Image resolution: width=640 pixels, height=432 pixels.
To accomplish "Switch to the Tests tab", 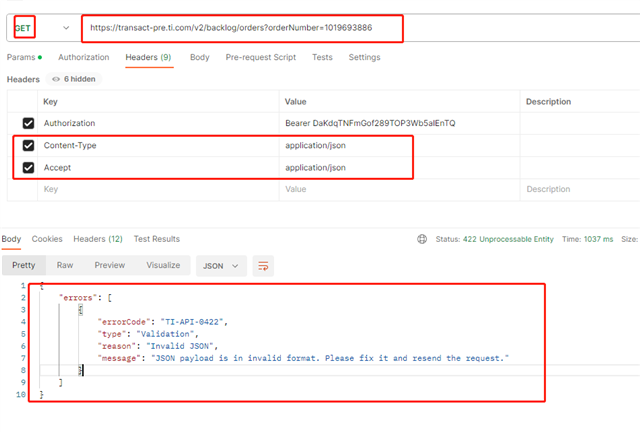I will pyautogui.click(x=322, y=57).
